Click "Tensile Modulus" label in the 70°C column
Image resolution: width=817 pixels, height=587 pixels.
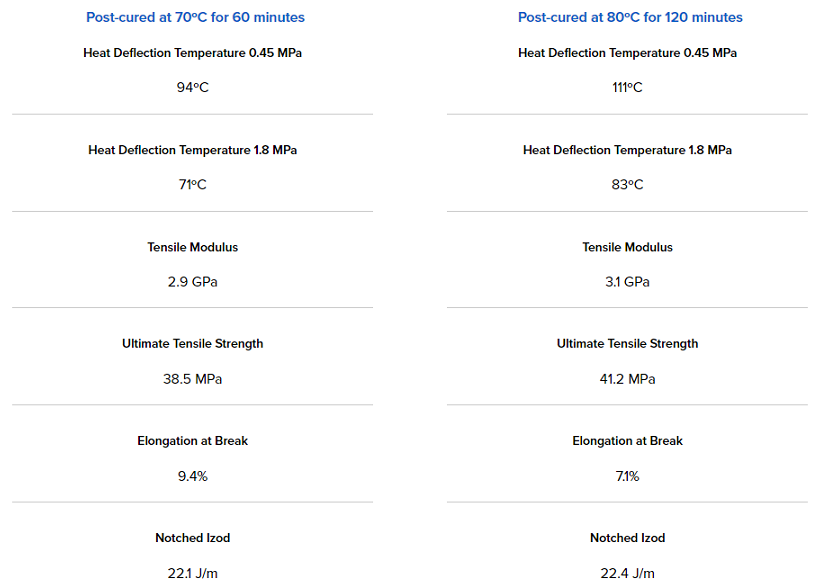click(193, 247)
